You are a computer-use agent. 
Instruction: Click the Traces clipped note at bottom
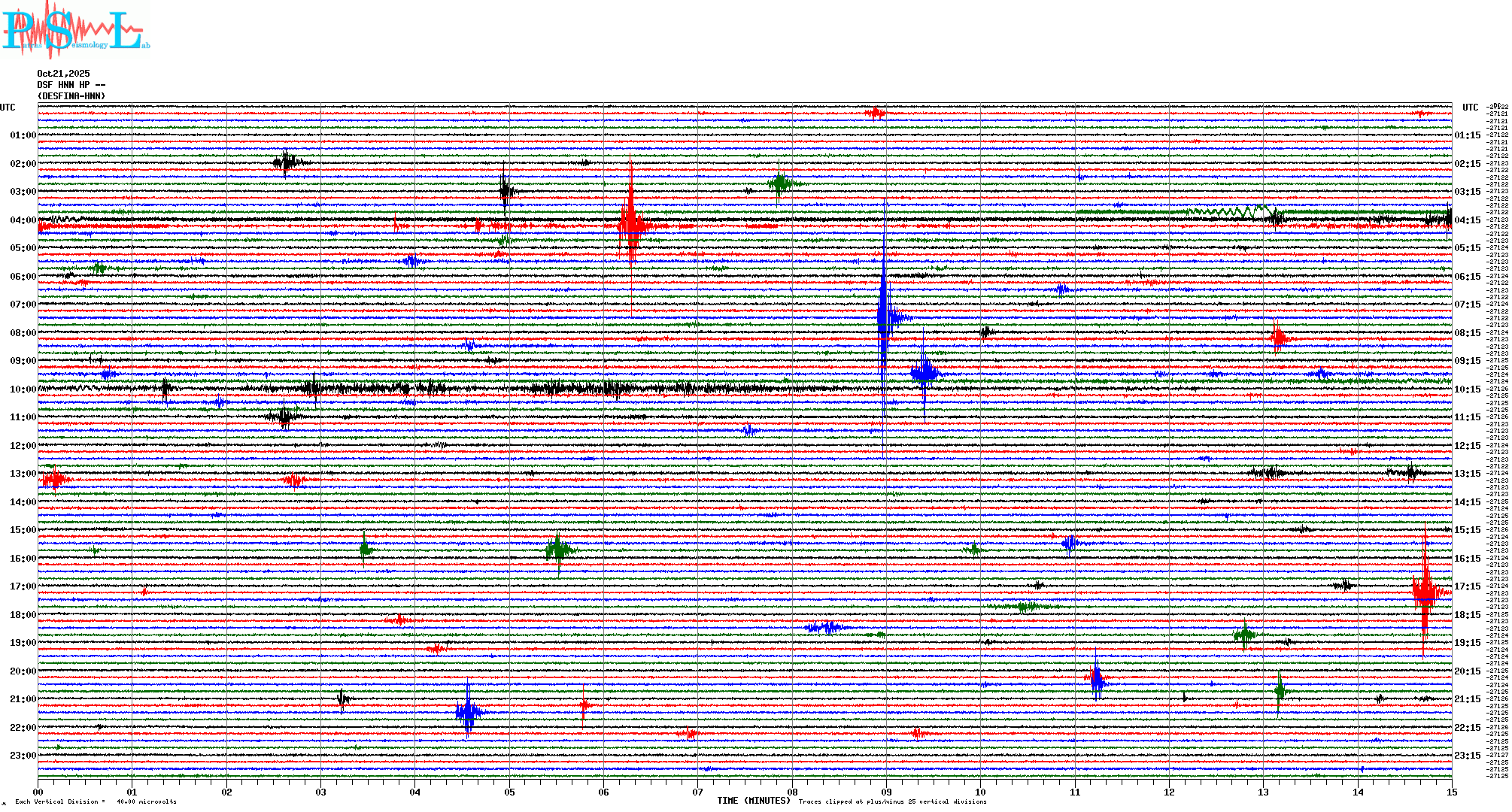[892, 801]
